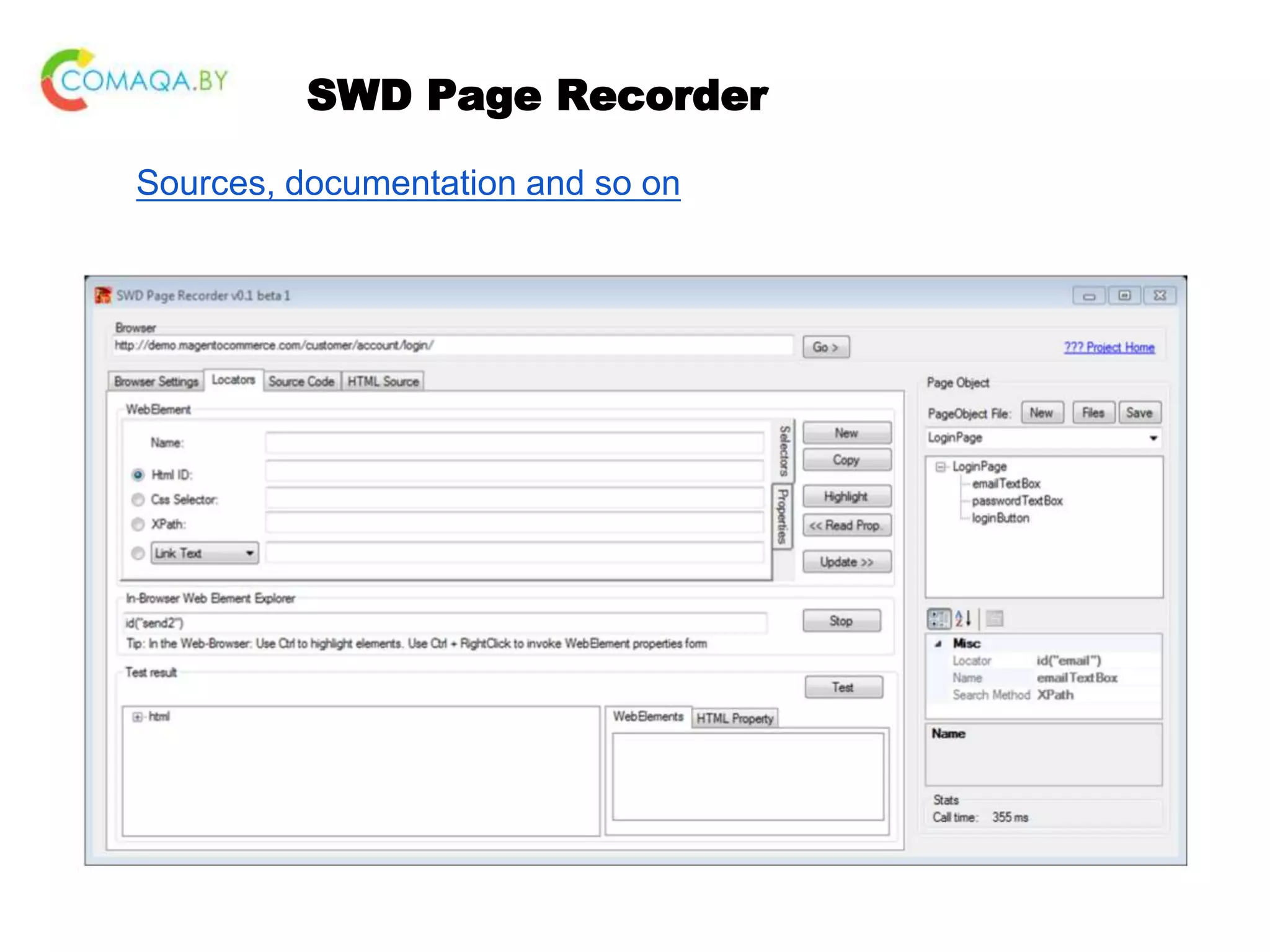Viewport: 1270px width, 952px height.
Task: Open the HTML Source tab
Action: click(383, 381)
